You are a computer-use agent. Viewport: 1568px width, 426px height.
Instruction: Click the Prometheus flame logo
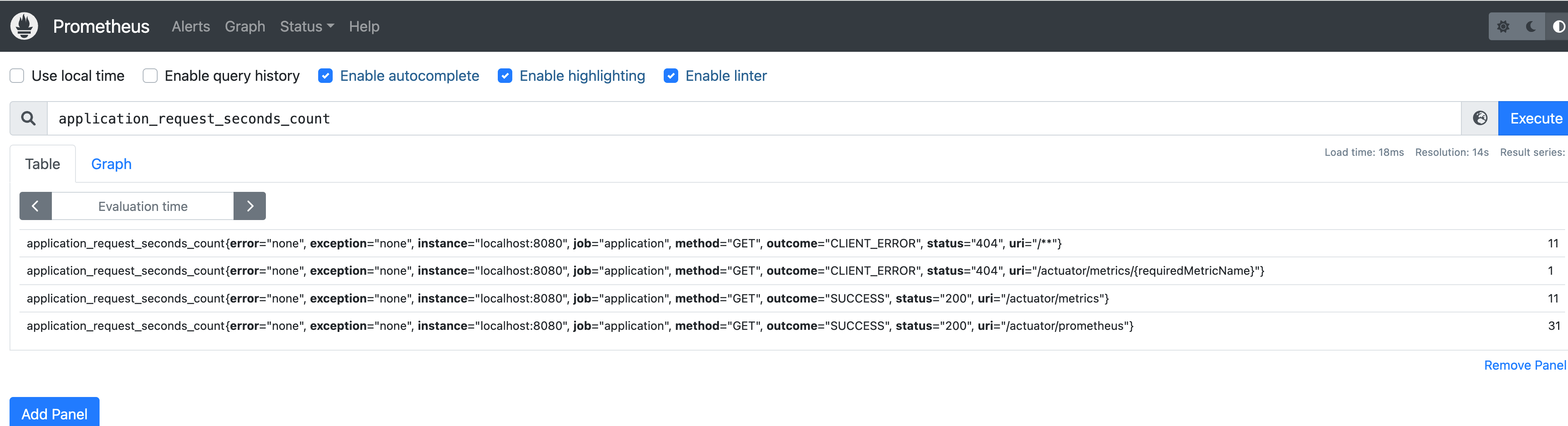pyautogui.click(x=24, y=26)
